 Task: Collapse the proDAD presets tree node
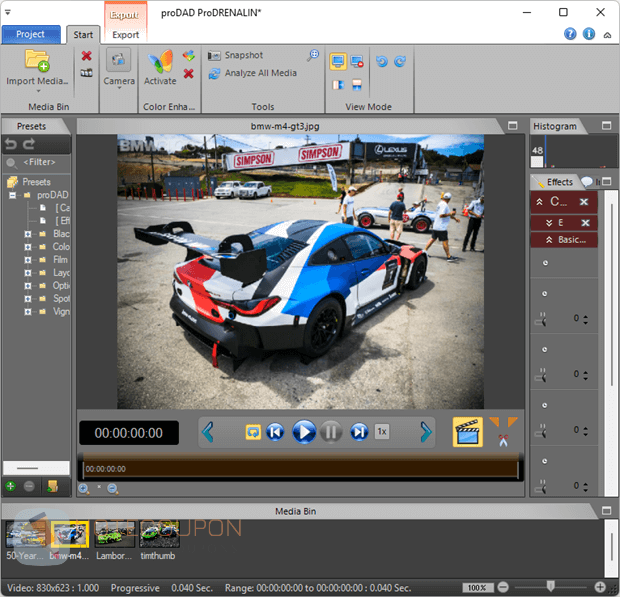(12, 195)
